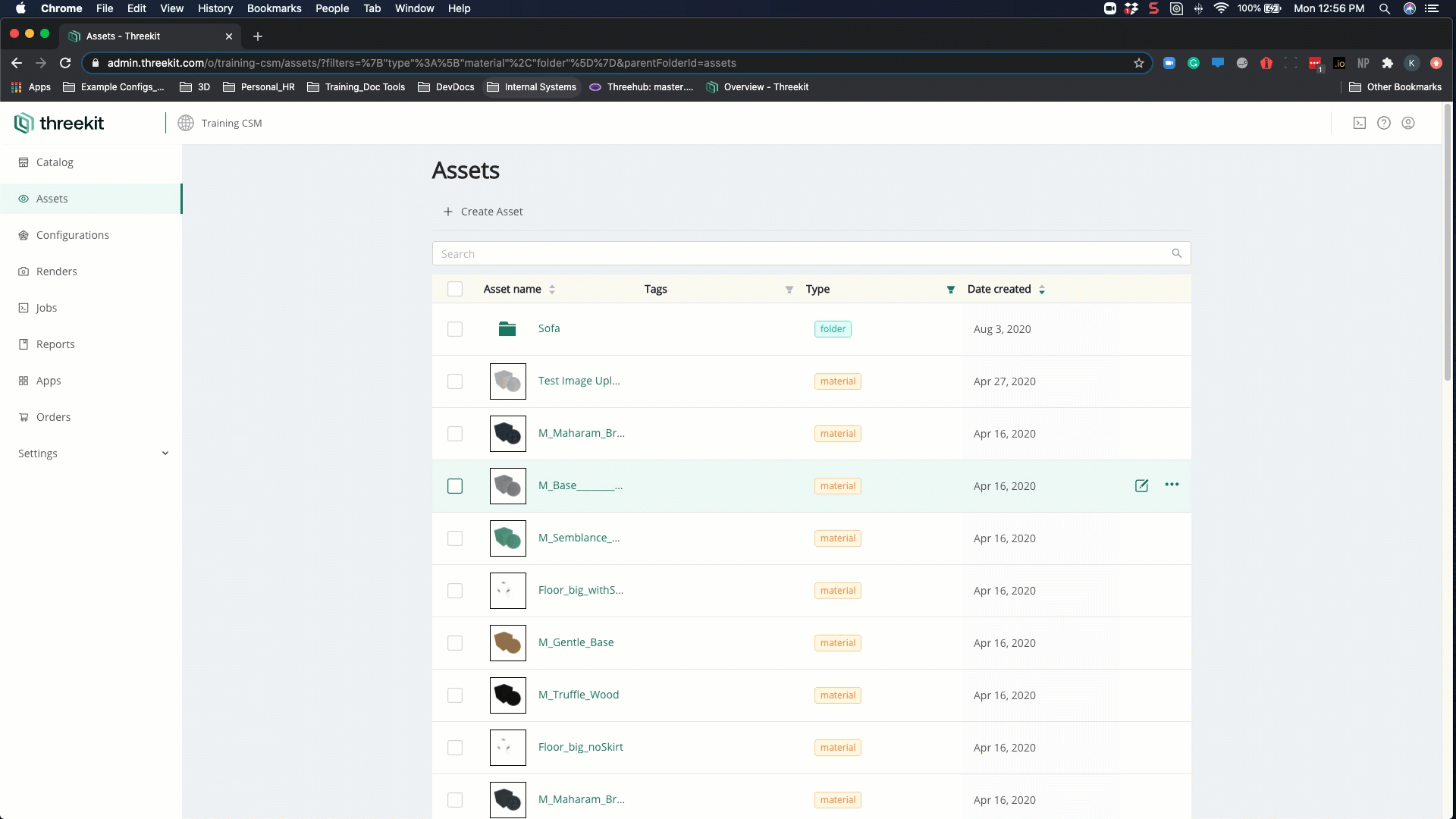This screenshot has width=1456, height=819.
Task: Bookmark the page with the star icon
Action: pyautogui.click(x=1138, y=63)
